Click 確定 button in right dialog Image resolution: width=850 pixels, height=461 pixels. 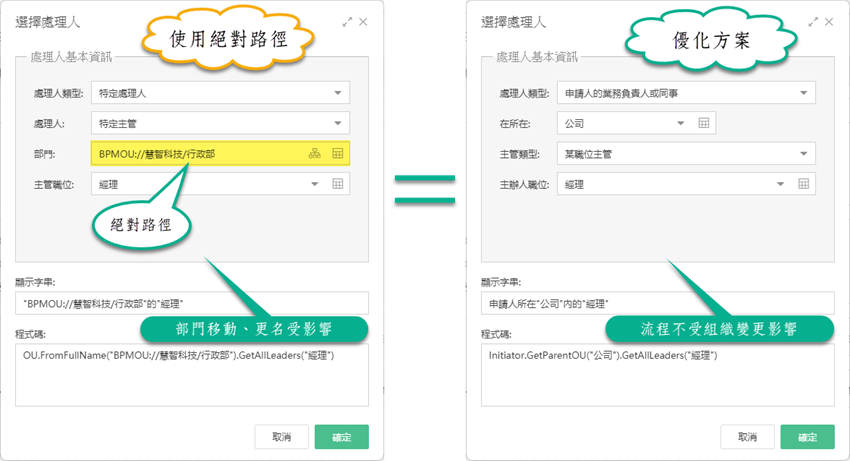tap(807, 437)
